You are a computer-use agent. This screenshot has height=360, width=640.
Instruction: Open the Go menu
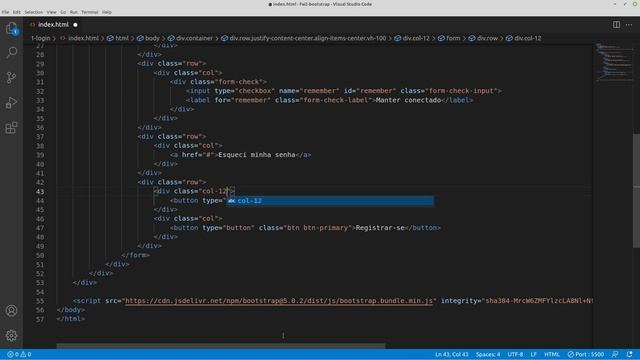[63, 12]
